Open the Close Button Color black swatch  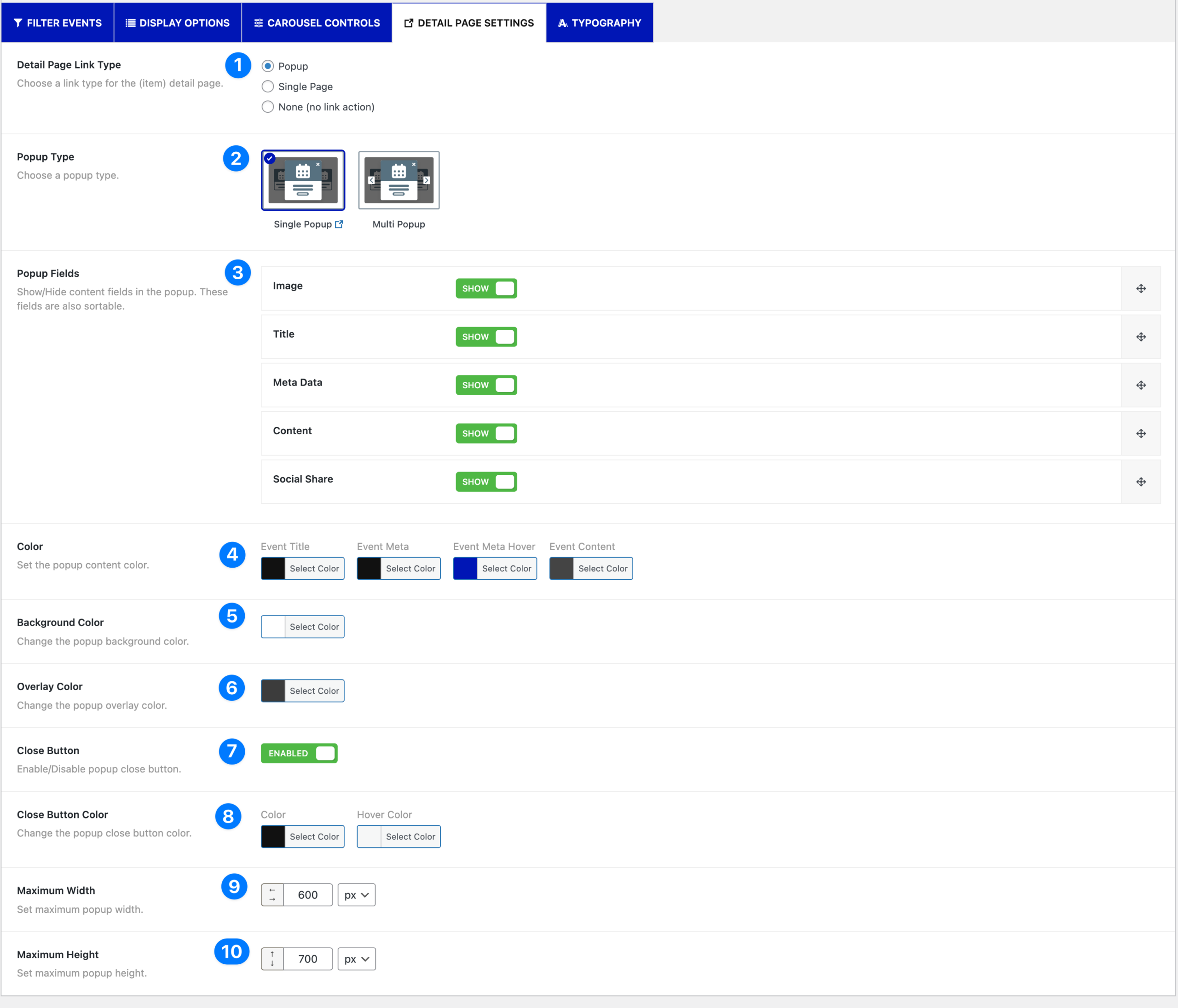point(273,836)
